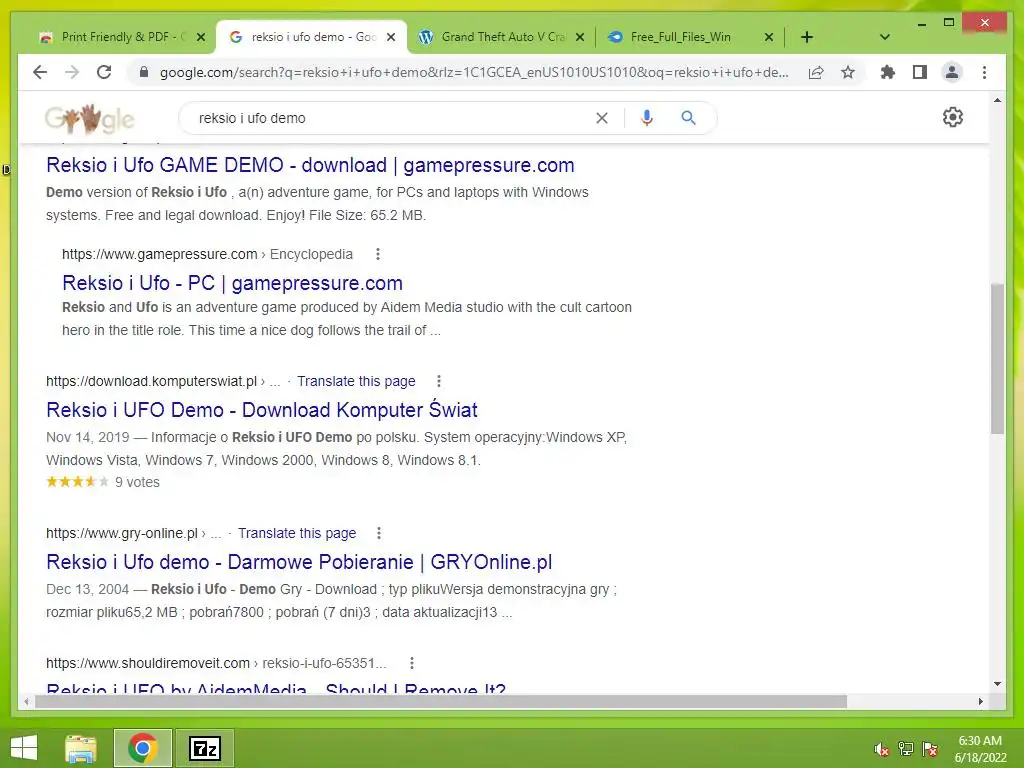This screenshot has width=1024, height=768.
Task: Bookmark this page with the star
Action: point(848,72)
